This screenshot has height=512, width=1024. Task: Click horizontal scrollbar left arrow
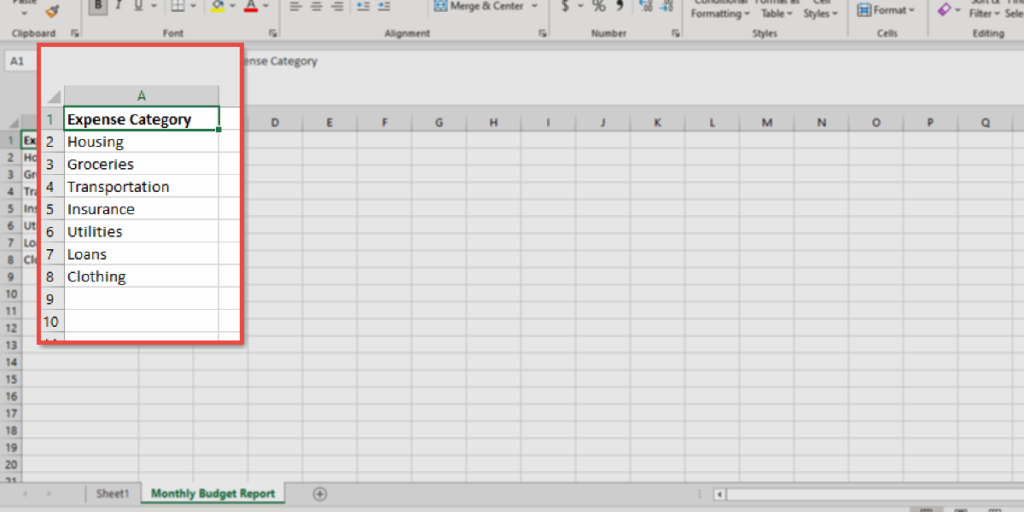720,494
